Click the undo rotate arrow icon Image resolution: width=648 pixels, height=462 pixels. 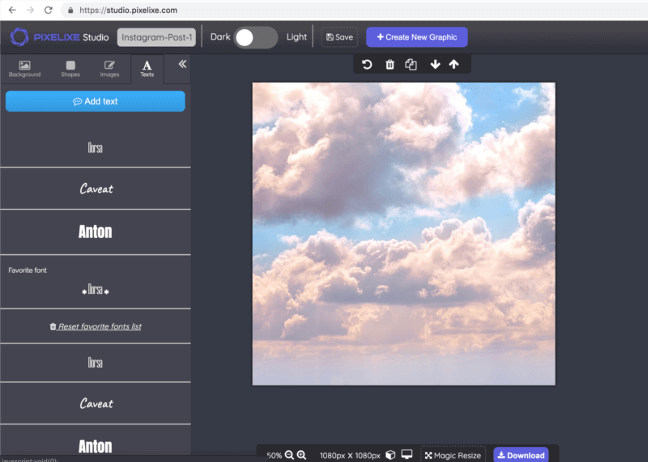click(367, 65)
